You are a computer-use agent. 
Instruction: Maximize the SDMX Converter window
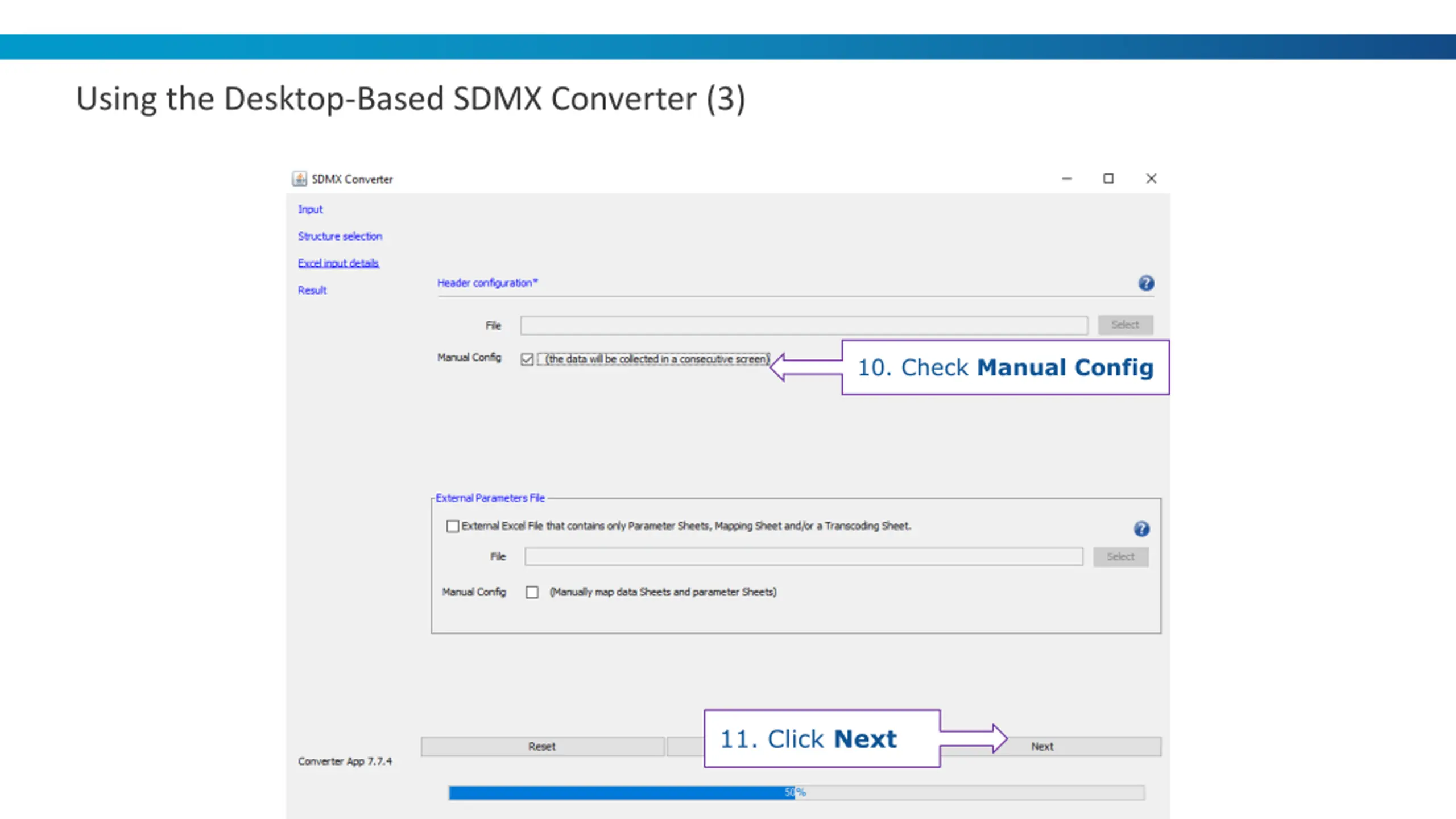tap(1108, 179)
